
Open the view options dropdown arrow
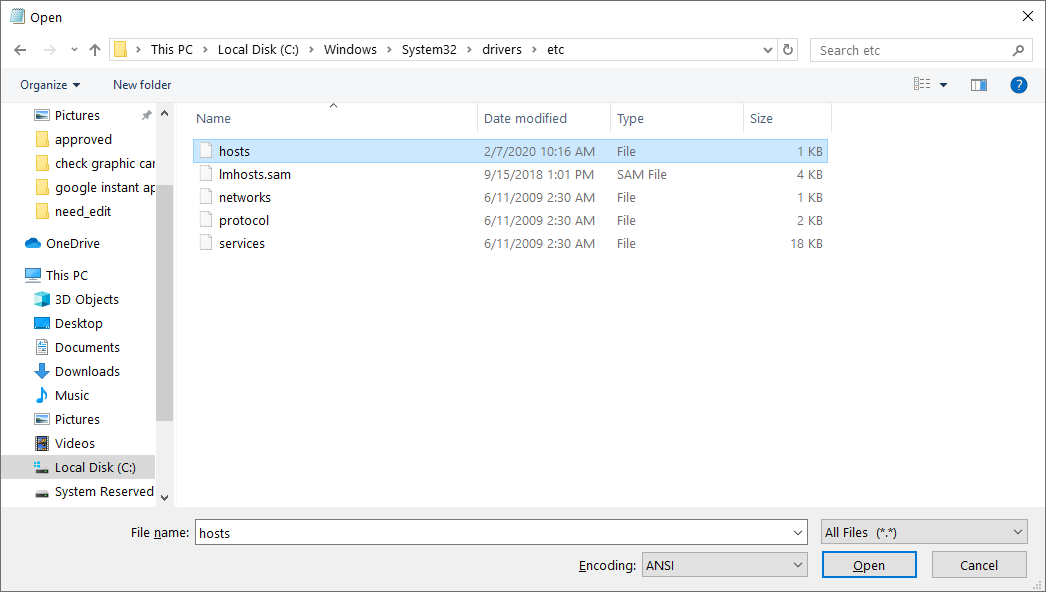(941, 84)
